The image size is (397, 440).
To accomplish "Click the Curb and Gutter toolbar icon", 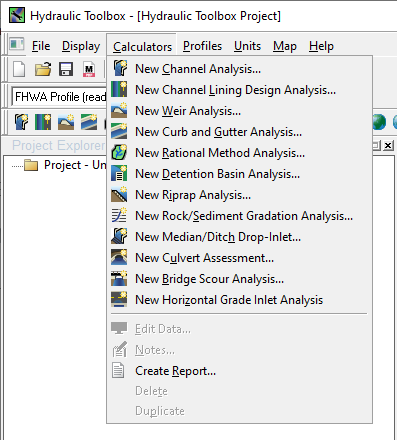I will tap(89, 122).
